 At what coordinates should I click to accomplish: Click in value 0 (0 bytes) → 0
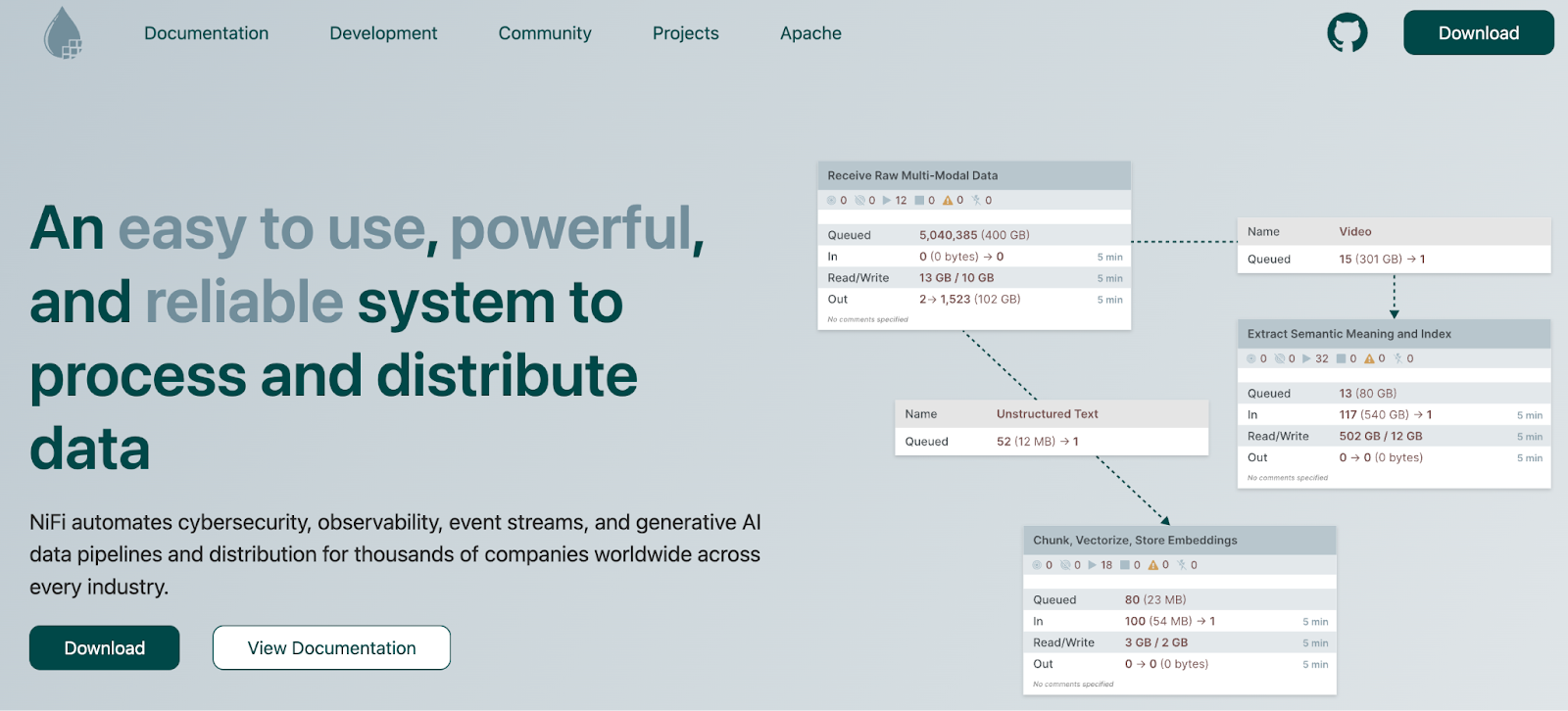point(961,257)
